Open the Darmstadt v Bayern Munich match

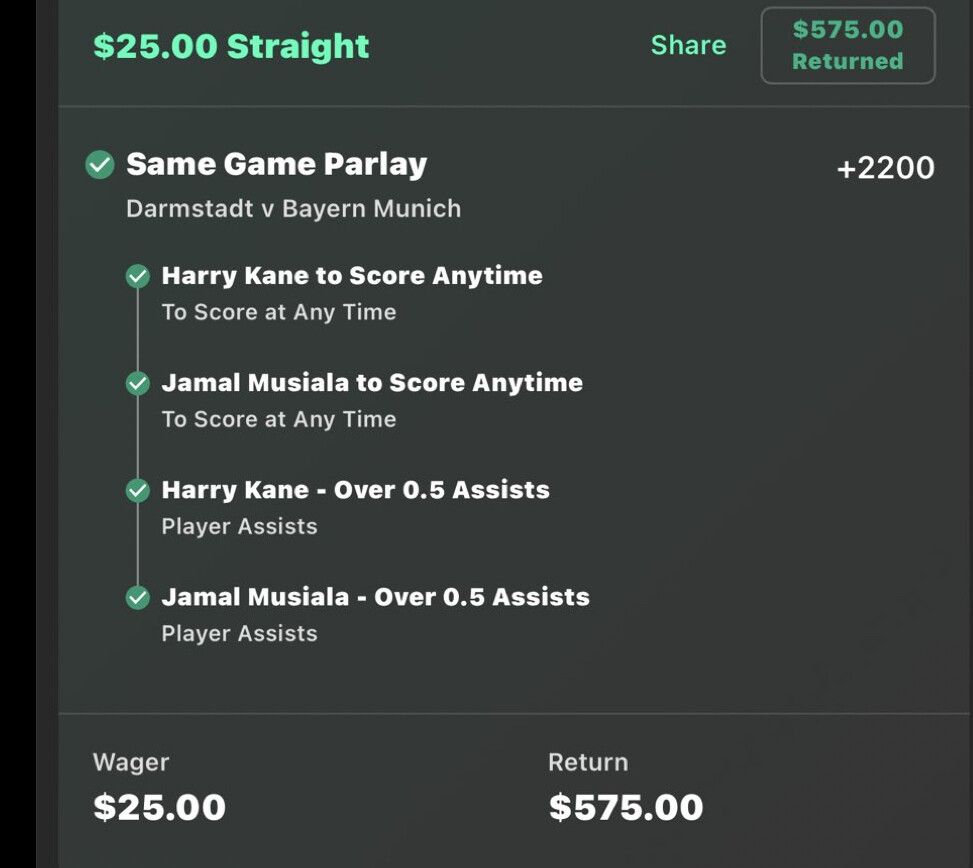293,209
